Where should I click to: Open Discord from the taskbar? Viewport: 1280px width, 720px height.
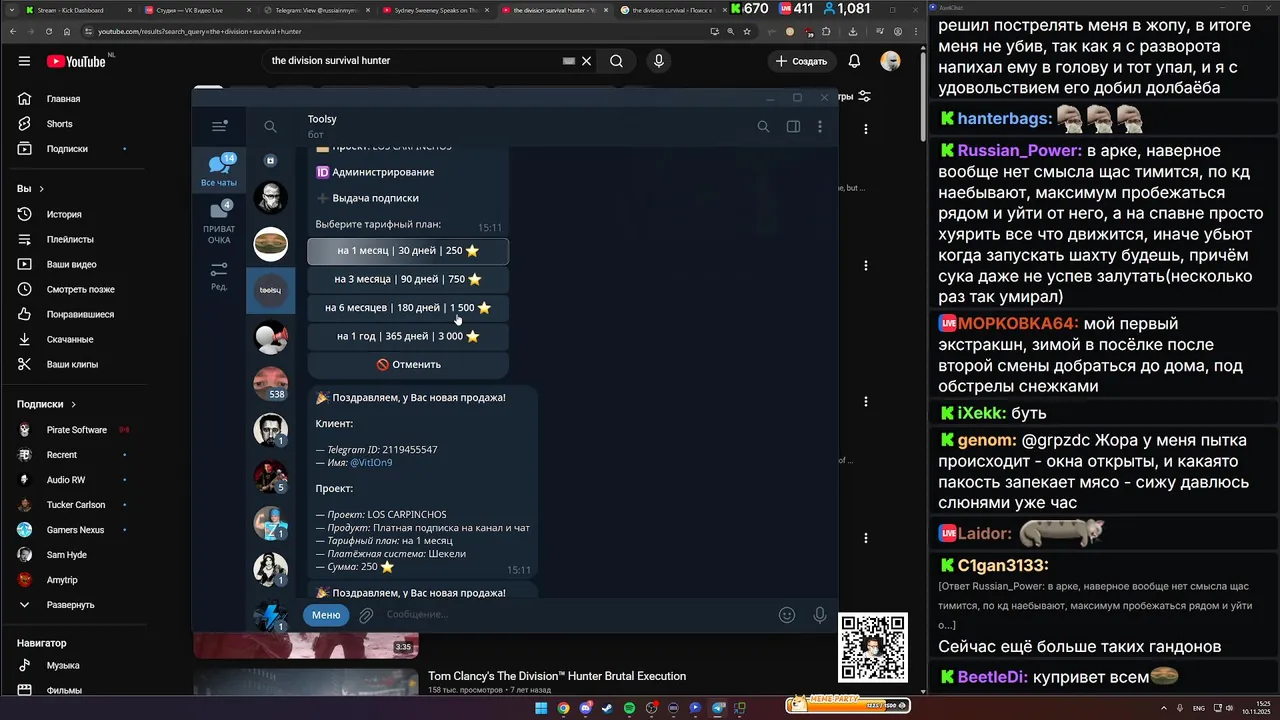586,708
